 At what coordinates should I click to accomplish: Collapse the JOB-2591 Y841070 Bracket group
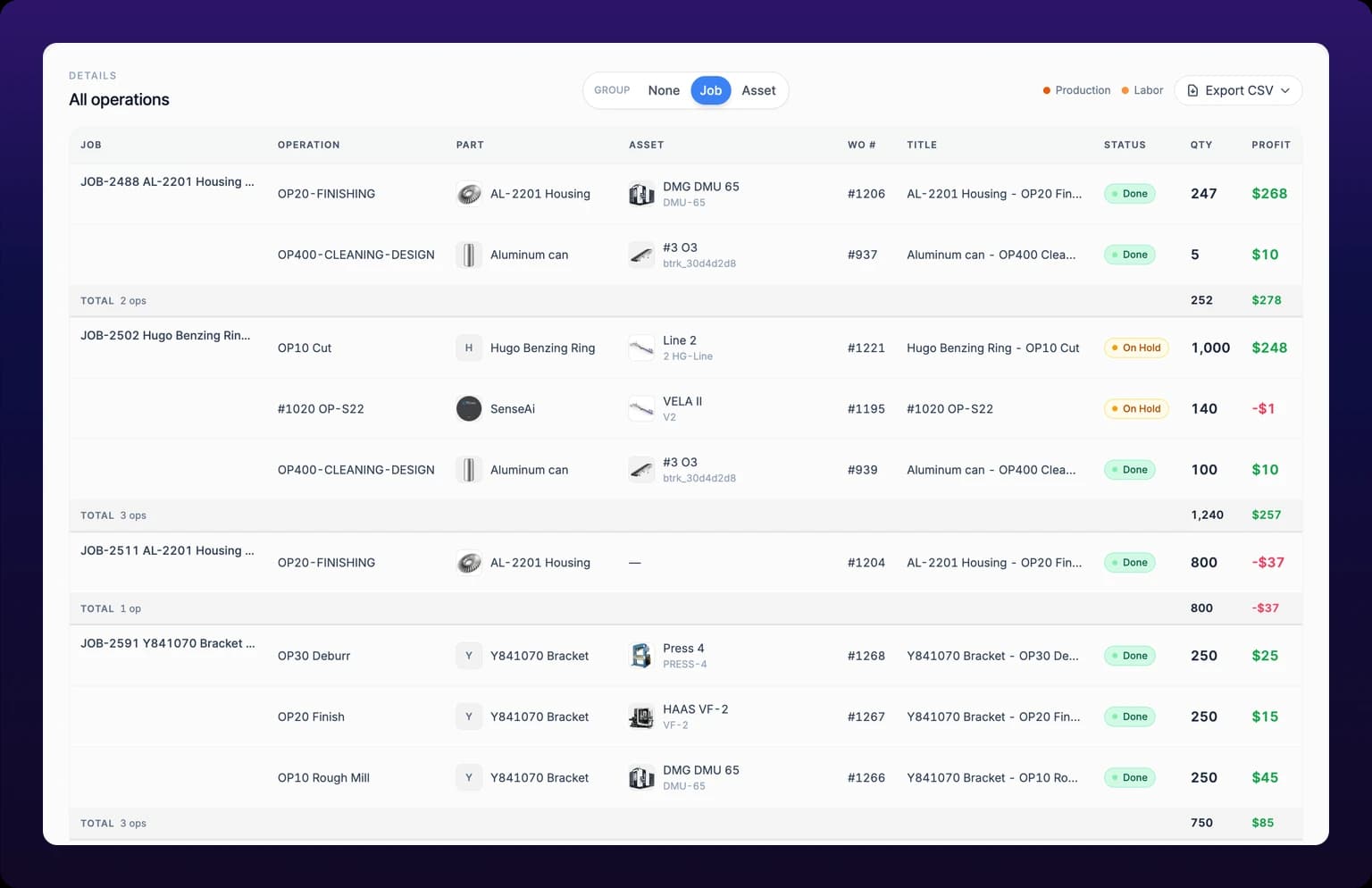tap(168, 643)
